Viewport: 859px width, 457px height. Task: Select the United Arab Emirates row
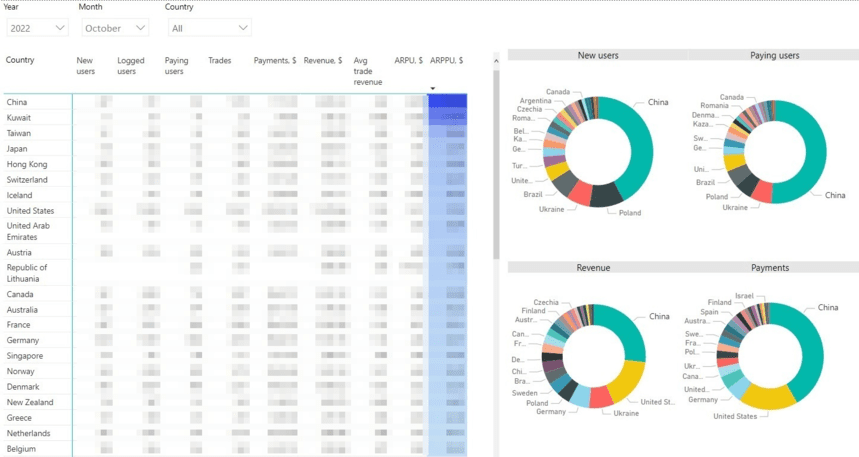[27, 231]
